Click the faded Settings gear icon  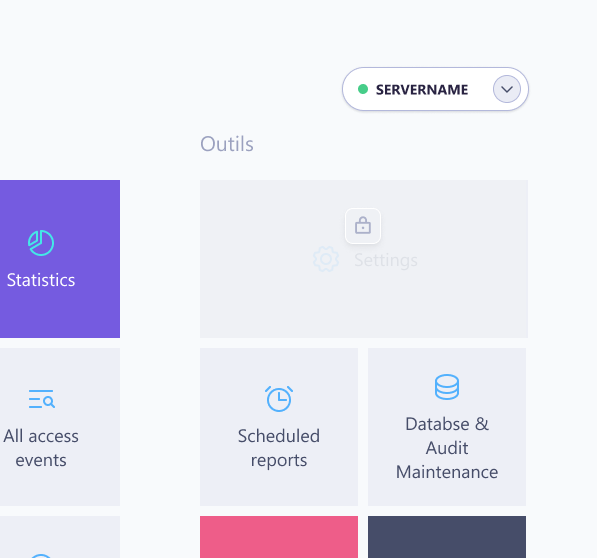(326, 259)
